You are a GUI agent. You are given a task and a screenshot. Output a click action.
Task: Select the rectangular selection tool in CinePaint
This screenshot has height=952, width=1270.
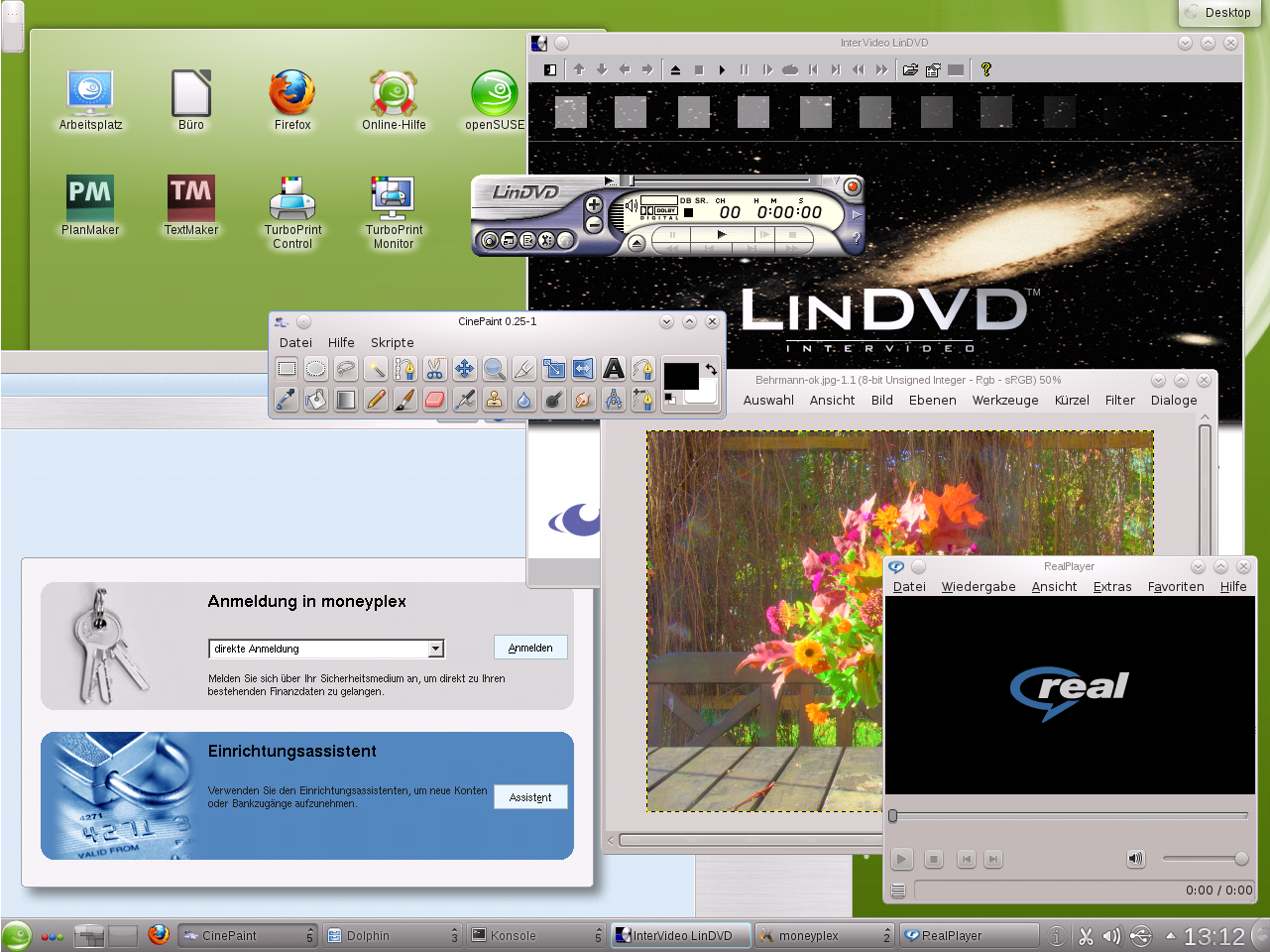287,369
